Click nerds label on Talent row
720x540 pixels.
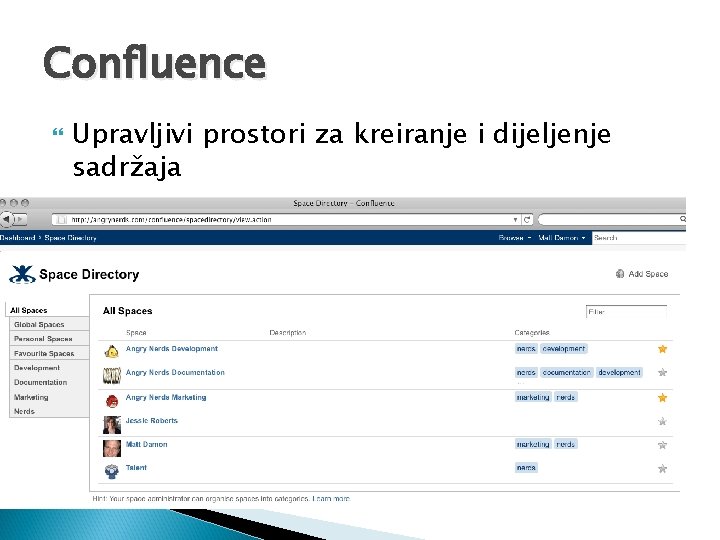click(526, 467)
